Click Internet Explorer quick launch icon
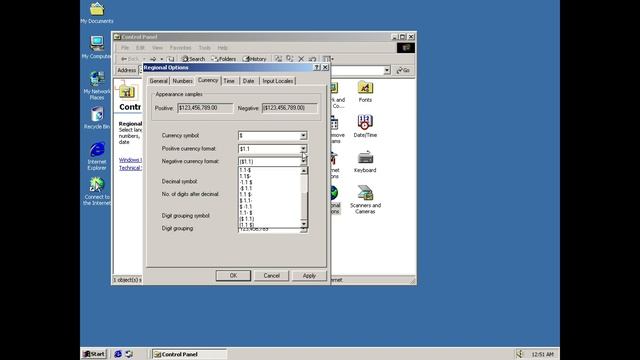This screenshot has height=360, width=640. (118, 354)
